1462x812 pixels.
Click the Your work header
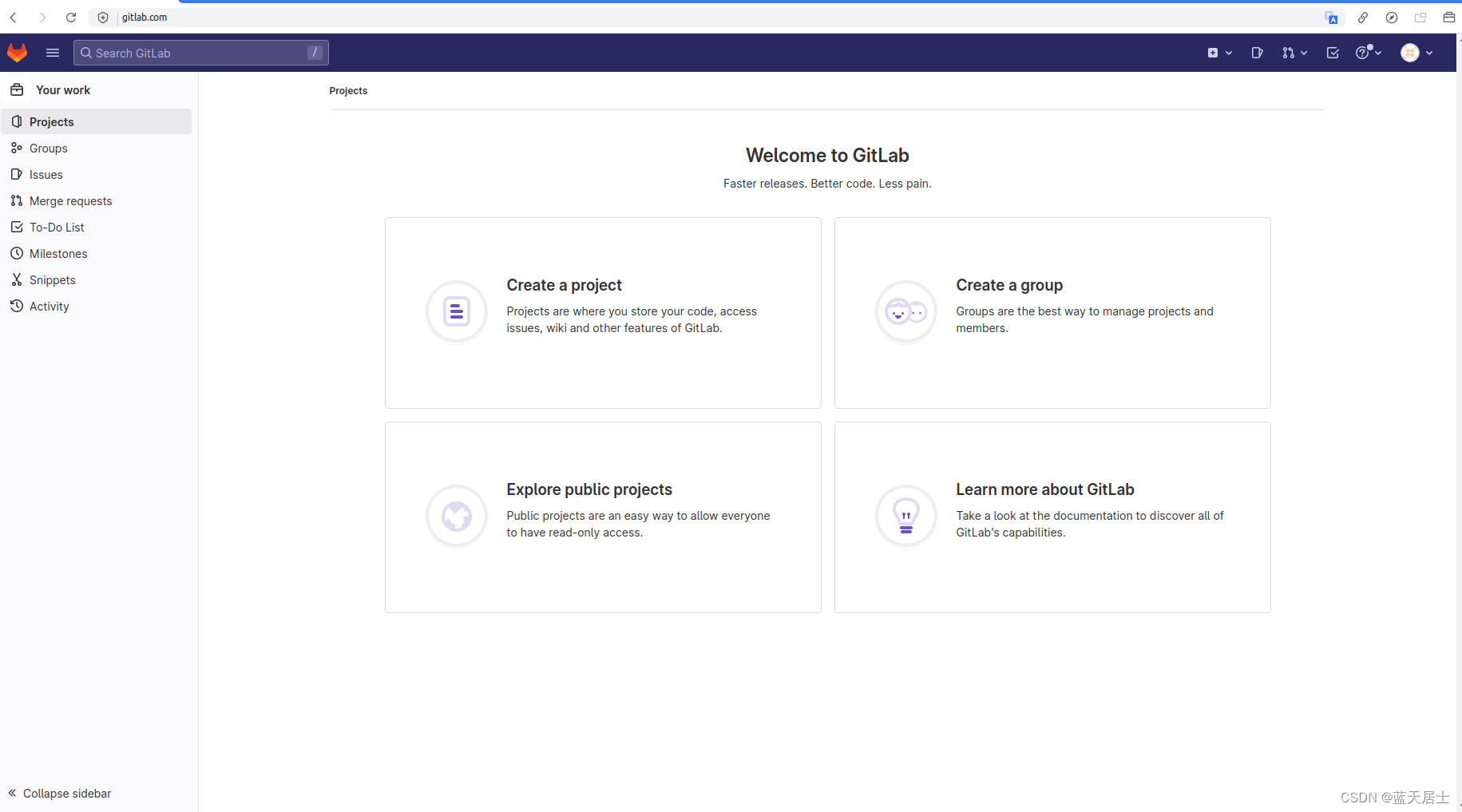63,90
